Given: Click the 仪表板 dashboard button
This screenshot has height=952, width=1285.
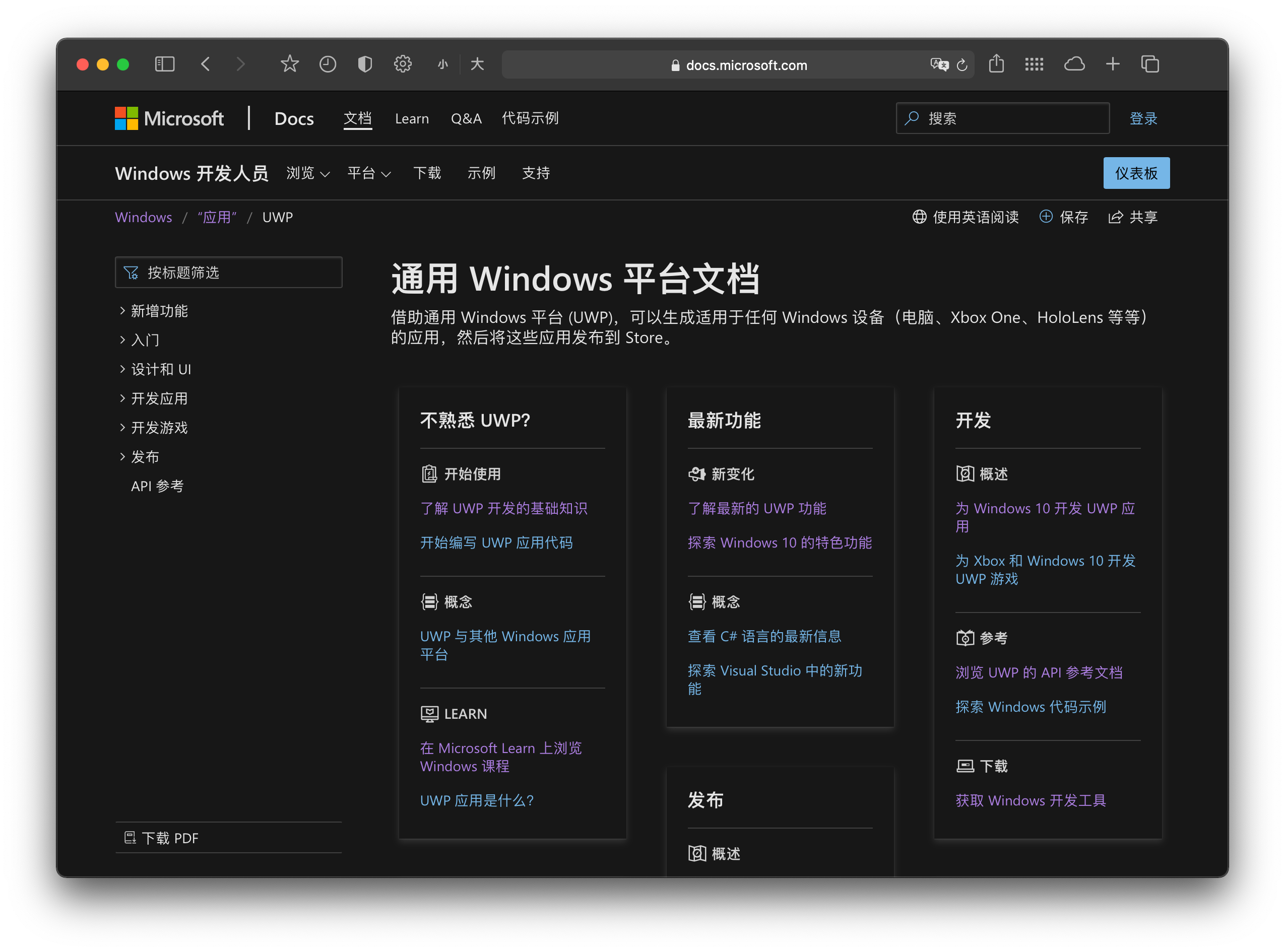Looking at the screenshot, I should coord(1136,173).
